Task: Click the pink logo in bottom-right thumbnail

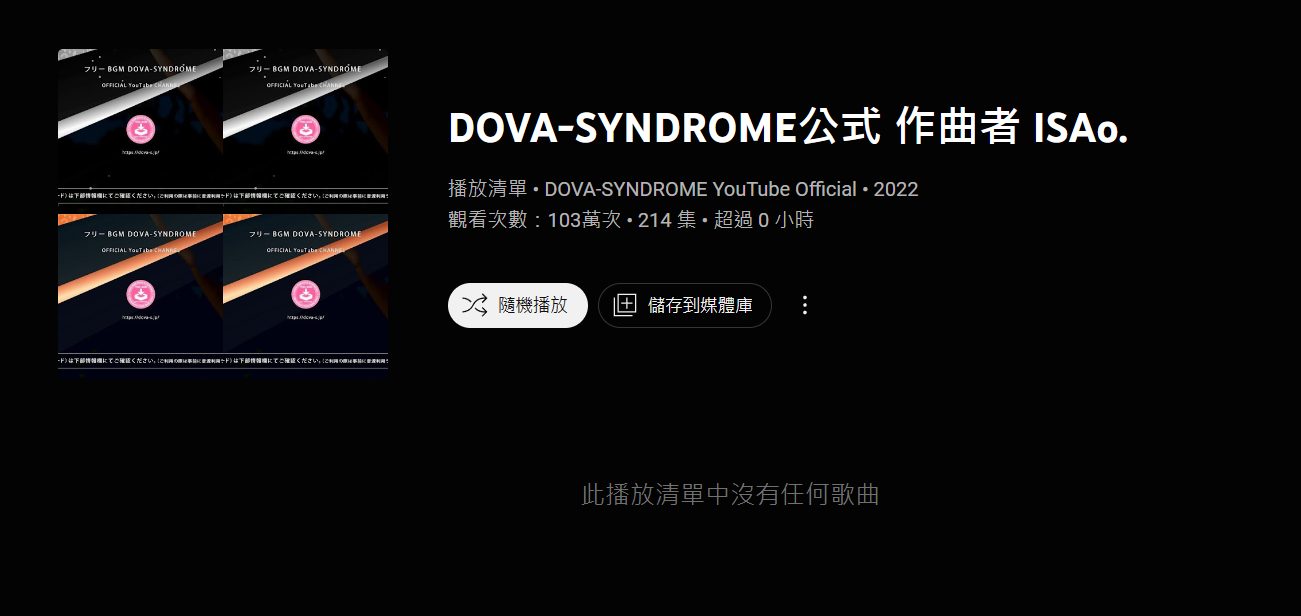Action: 306,293
